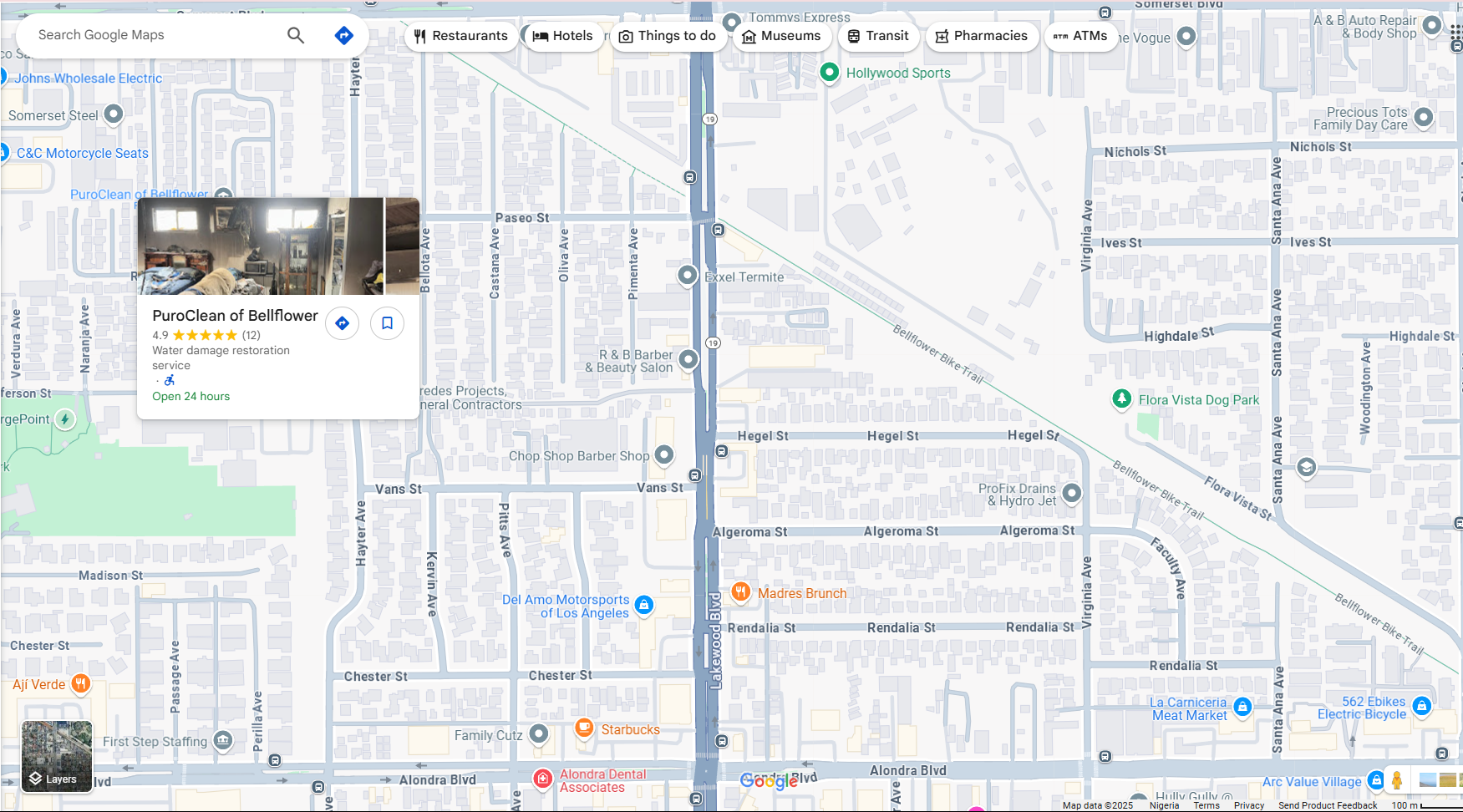The image size is (1463, 812).
Task: Click the Exxel Termite map pin
Action: click(687, 275)
